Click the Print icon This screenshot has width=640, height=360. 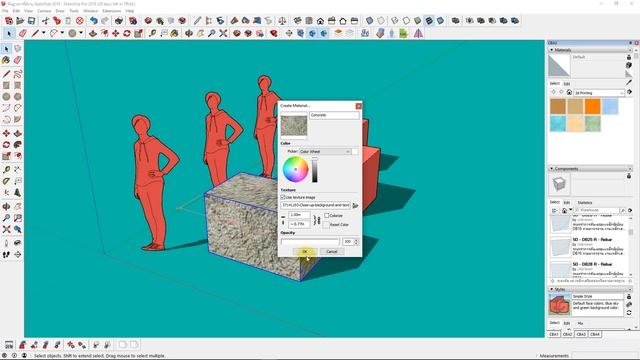[x=119, y=20]
